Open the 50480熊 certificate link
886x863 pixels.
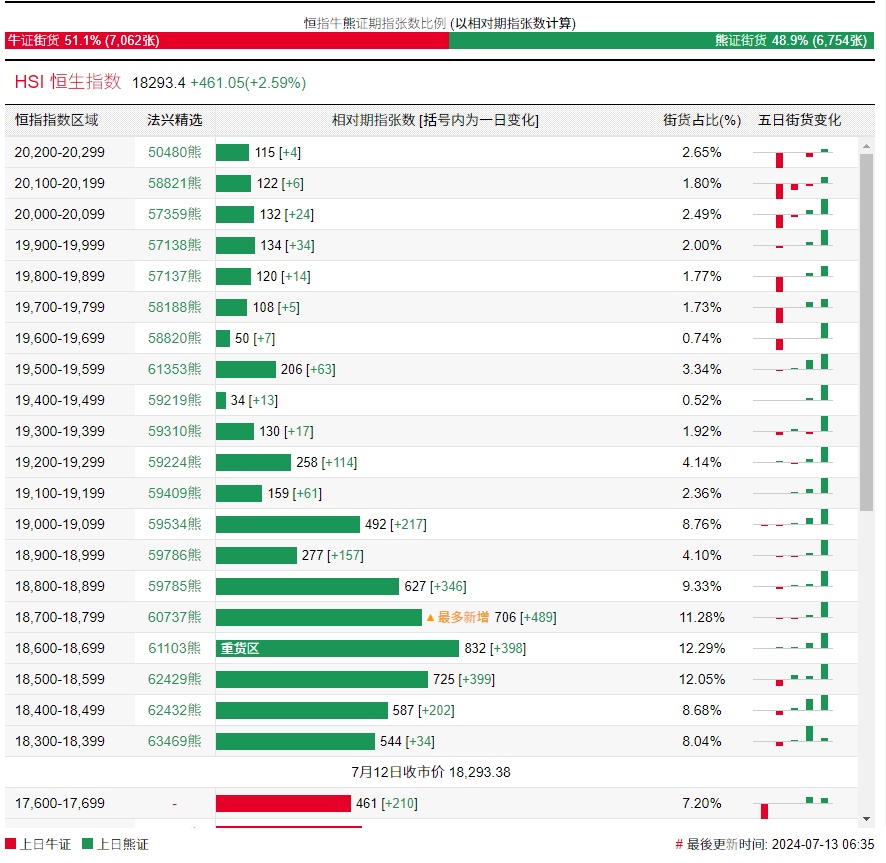click(174, 153)
